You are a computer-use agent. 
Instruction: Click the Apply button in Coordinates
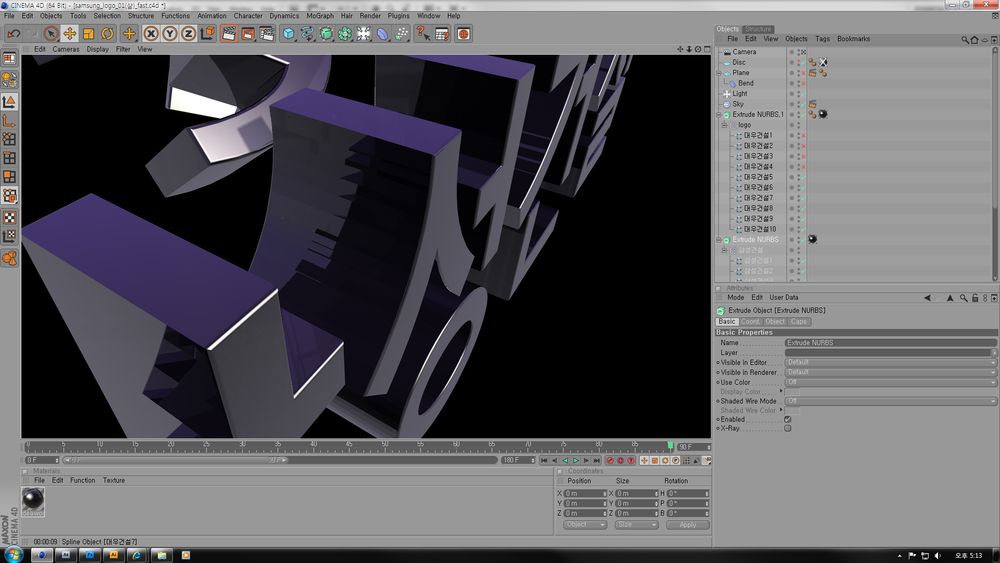pos(688,525)
